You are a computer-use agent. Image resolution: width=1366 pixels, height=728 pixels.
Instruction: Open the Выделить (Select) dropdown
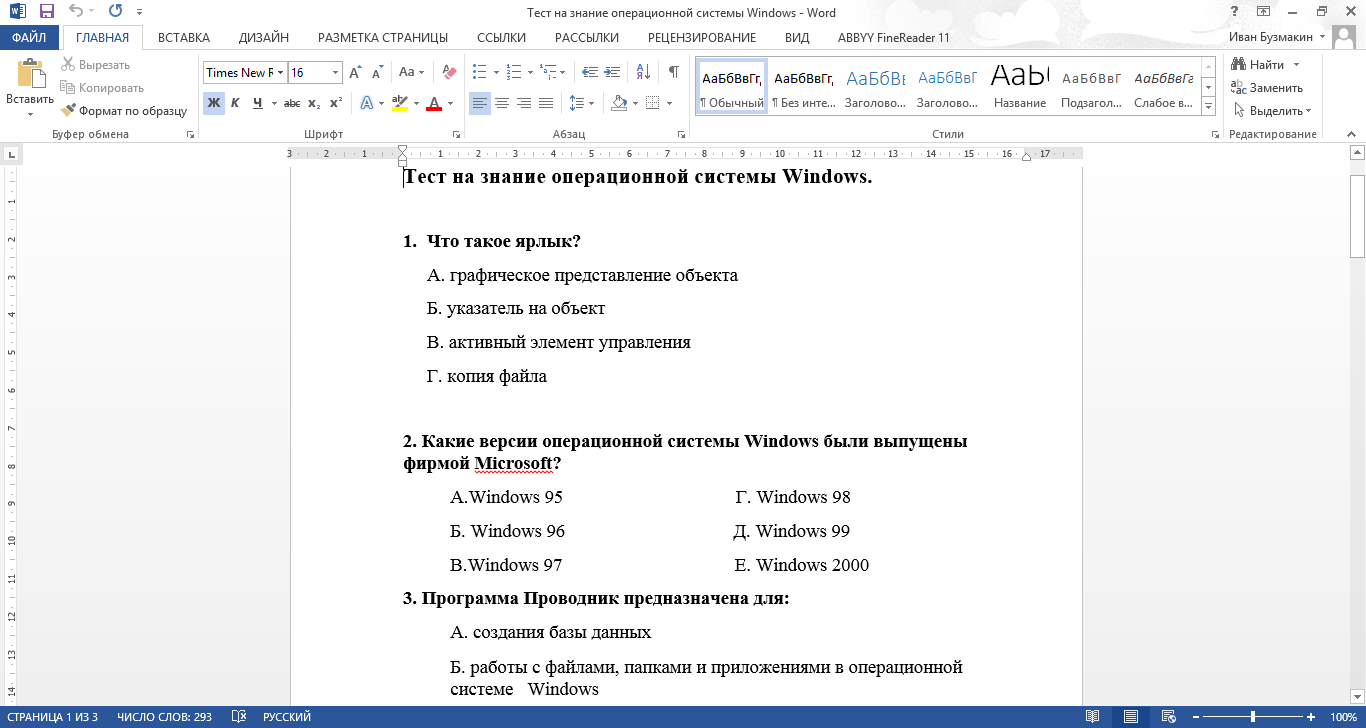pyautogui.click(x=1273, y=111)
